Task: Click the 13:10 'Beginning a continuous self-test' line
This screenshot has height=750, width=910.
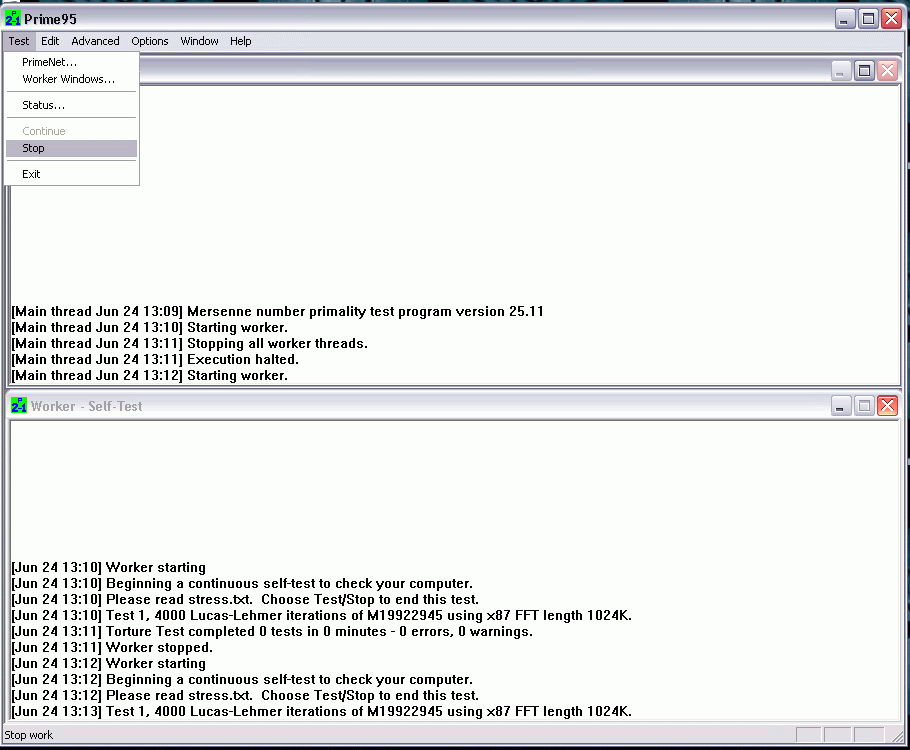Action: [x=242, y=583]
